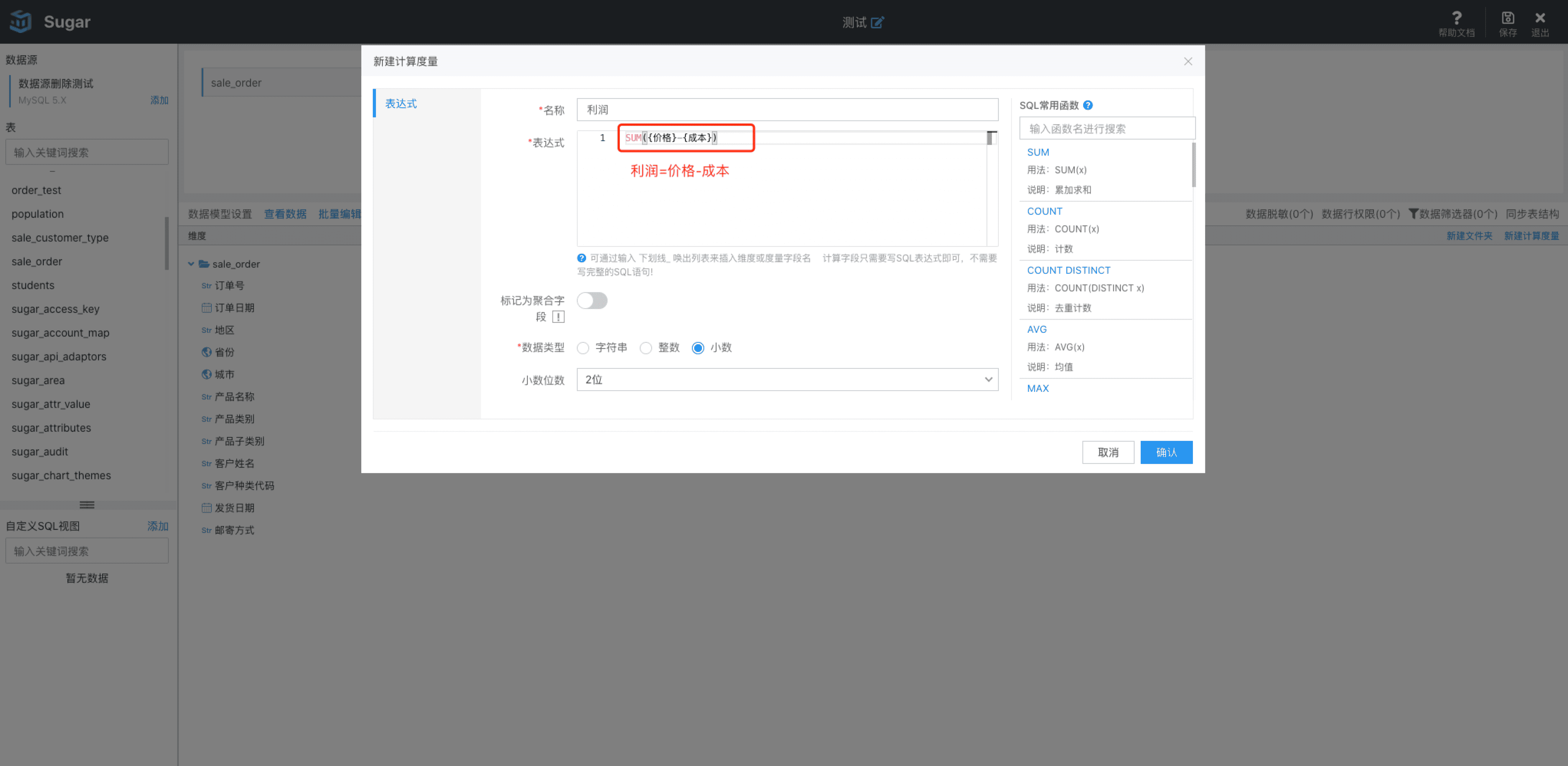Open the 批量编辑 tab
Screen dimensions: 1568x766
pos(340,214)
